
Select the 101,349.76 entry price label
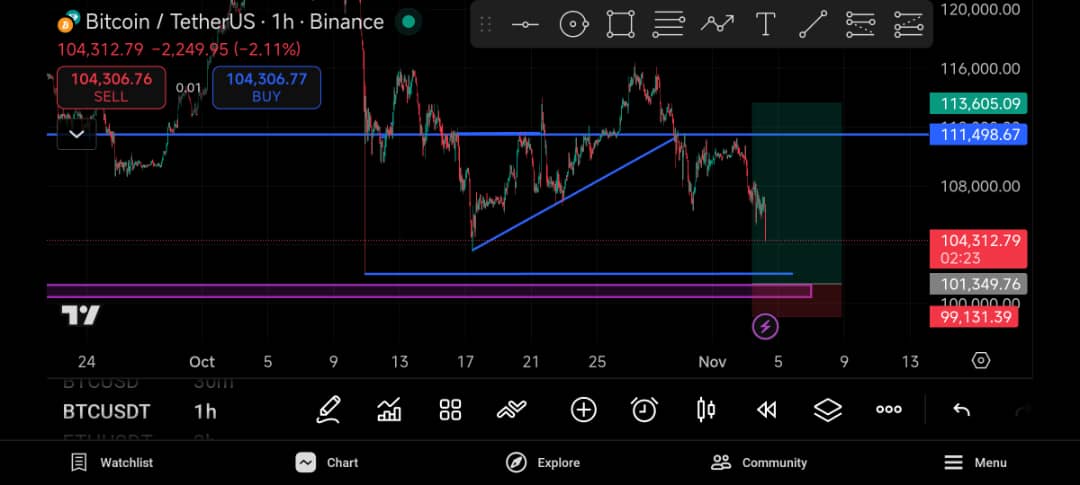(x=978, y=284)
